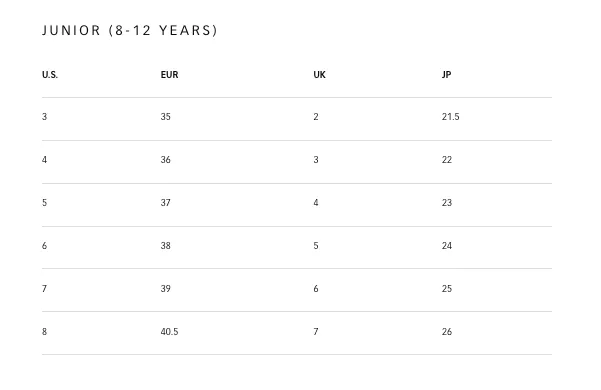
Task: Click JP size 25 cell
Action: pos(447,288)
